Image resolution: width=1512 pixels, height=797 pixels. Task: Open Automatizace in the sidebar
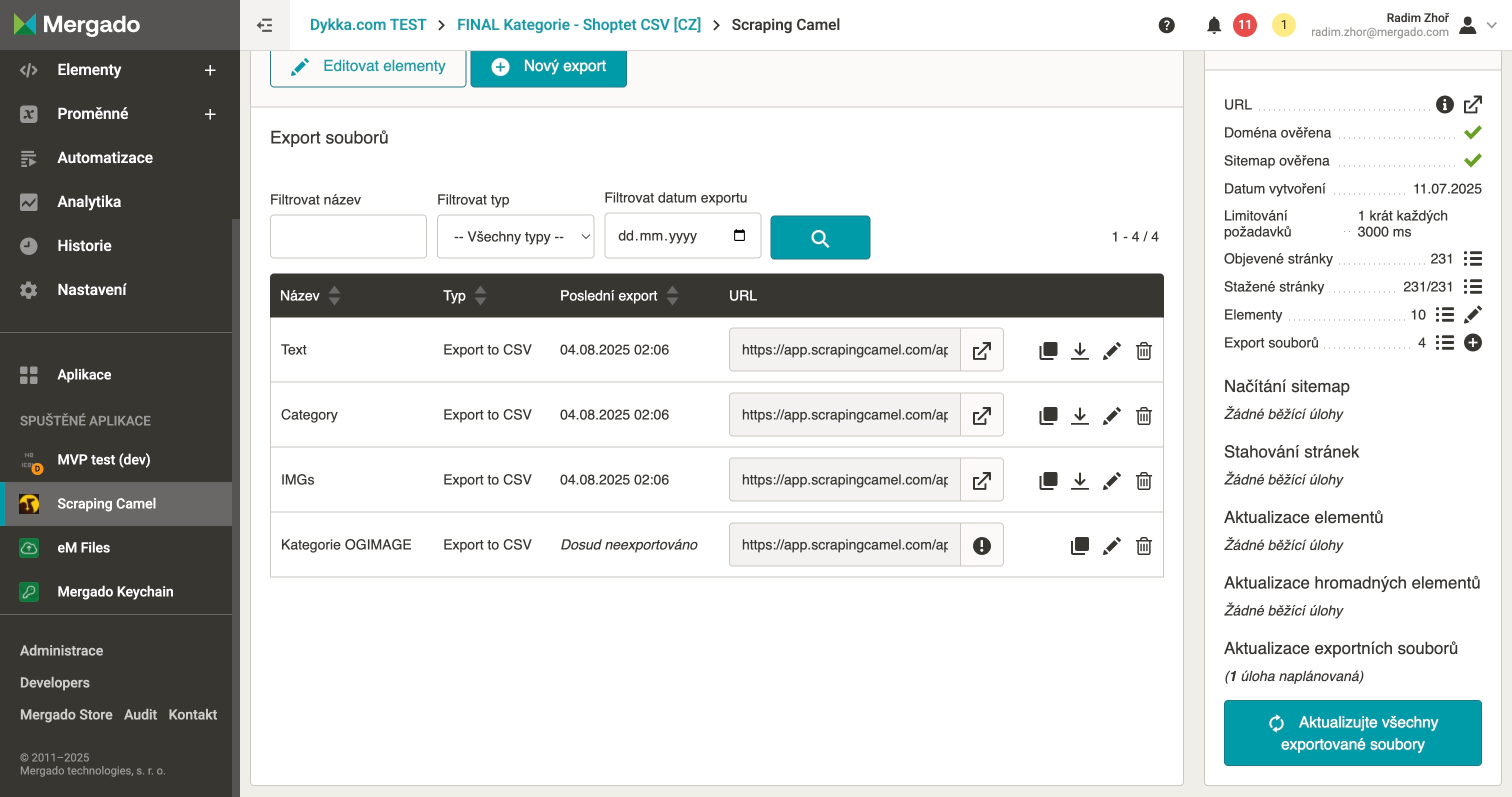(x=105, y=158)
